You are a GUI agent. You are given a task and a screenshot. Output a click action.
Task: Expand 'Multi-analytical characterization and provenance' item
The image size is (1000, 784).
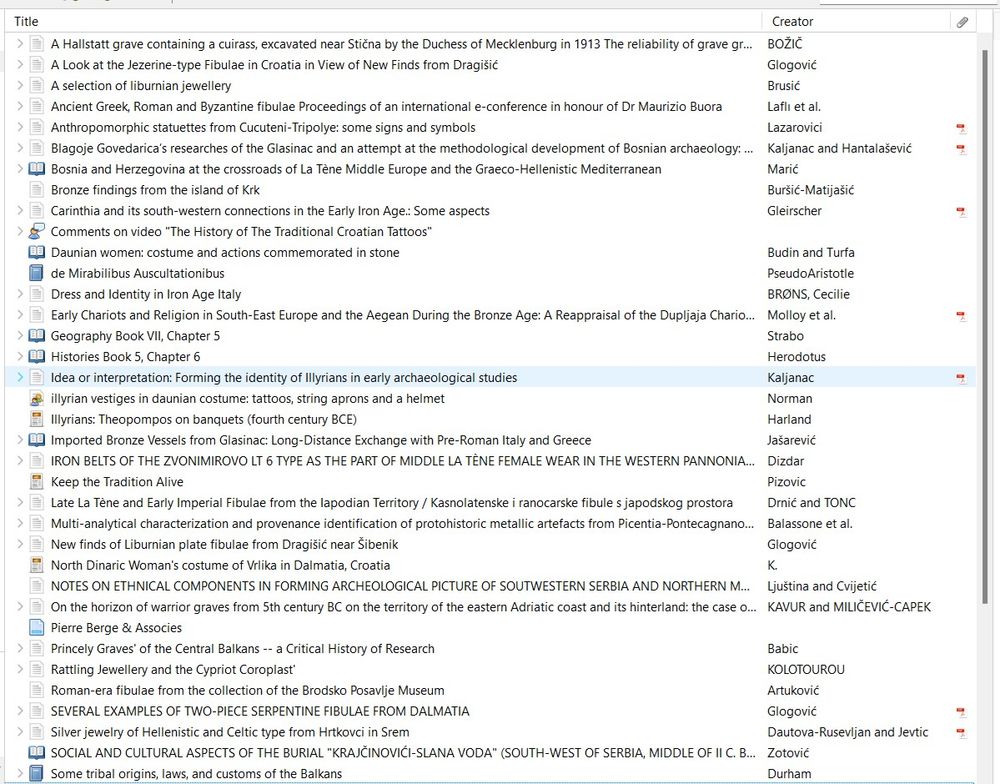(x=20, y=524)
